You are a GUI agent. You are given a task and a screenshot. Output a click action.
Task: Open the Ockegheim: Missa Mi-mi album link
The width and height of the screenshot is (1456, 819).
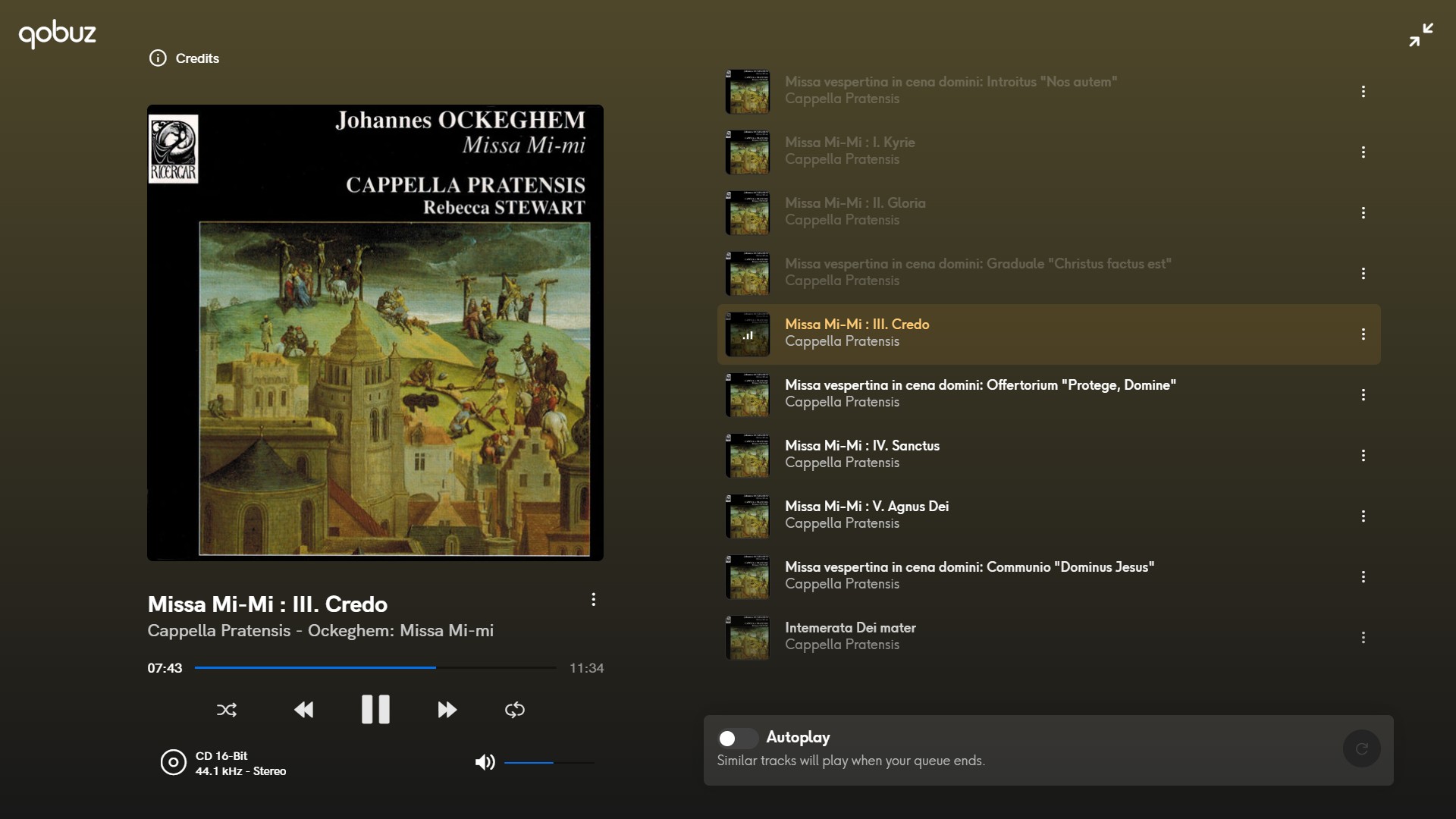(400, 631)
